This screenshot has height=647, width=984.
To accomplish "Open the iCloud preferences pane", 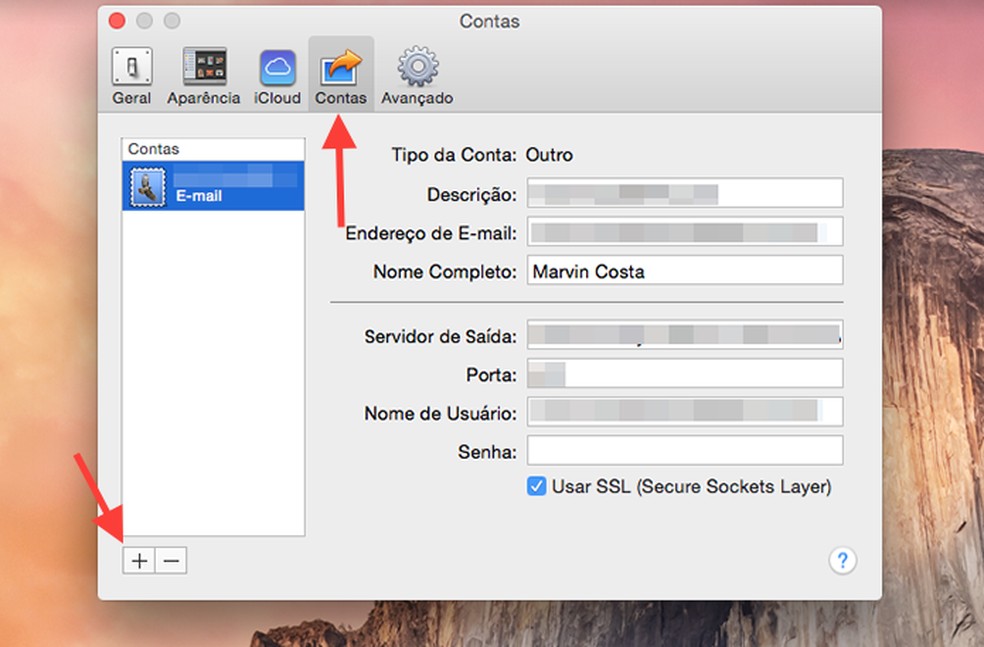I will coord(276,72).
